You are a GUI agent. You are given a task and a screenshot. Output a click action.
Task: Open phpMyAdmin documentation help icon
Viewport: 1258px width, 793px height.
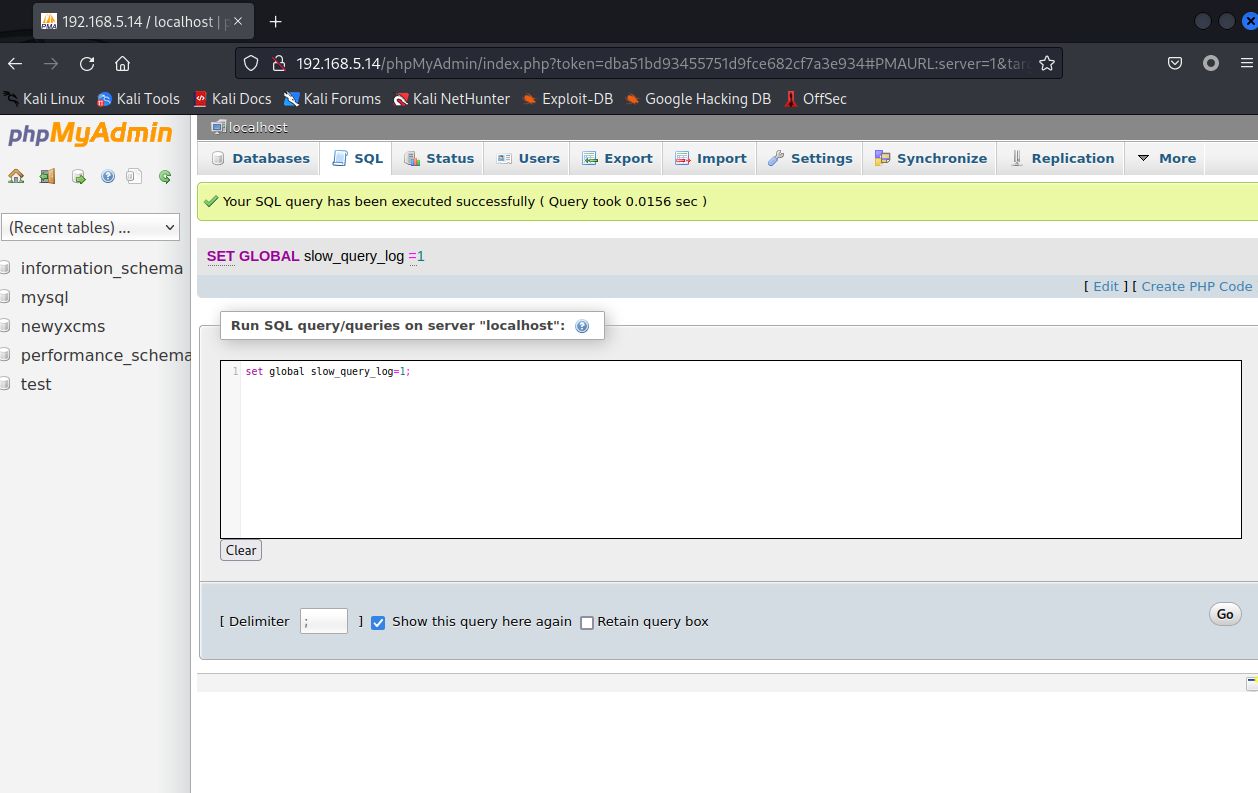click(108, 177)
